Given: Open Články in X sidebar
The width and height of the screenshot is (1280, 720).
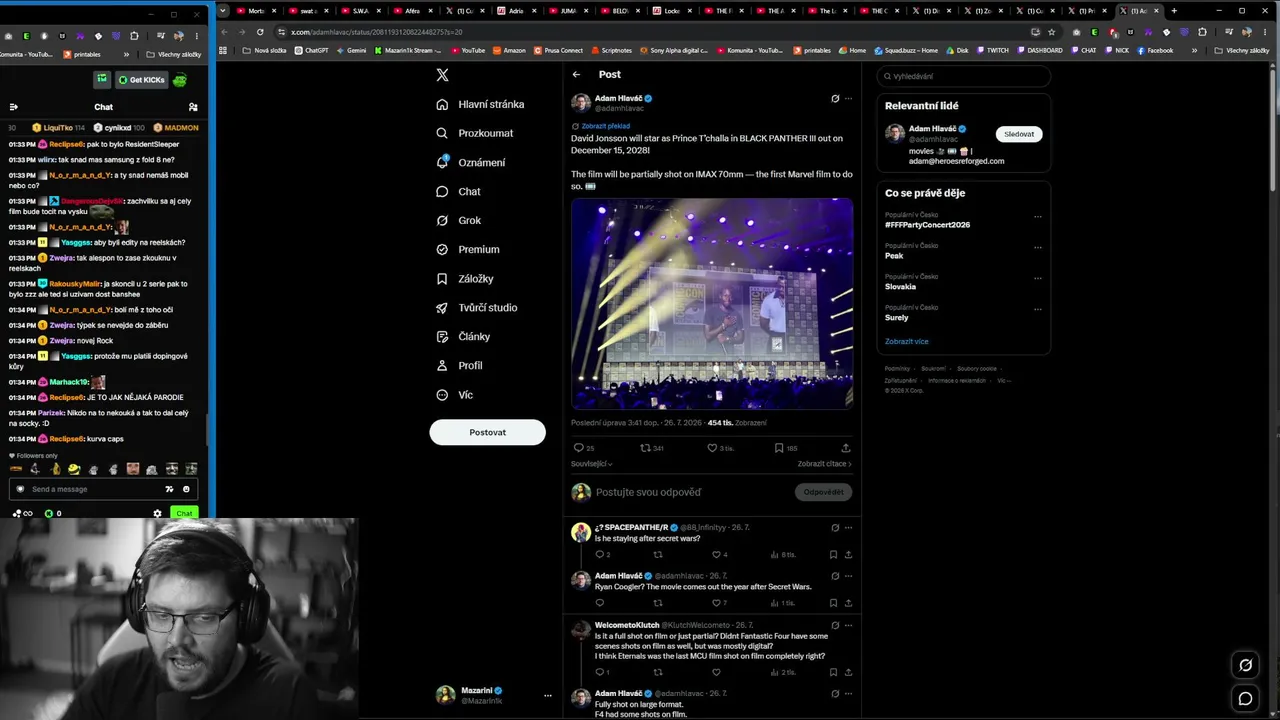Looking at the screenshot, I should (463, 336).
